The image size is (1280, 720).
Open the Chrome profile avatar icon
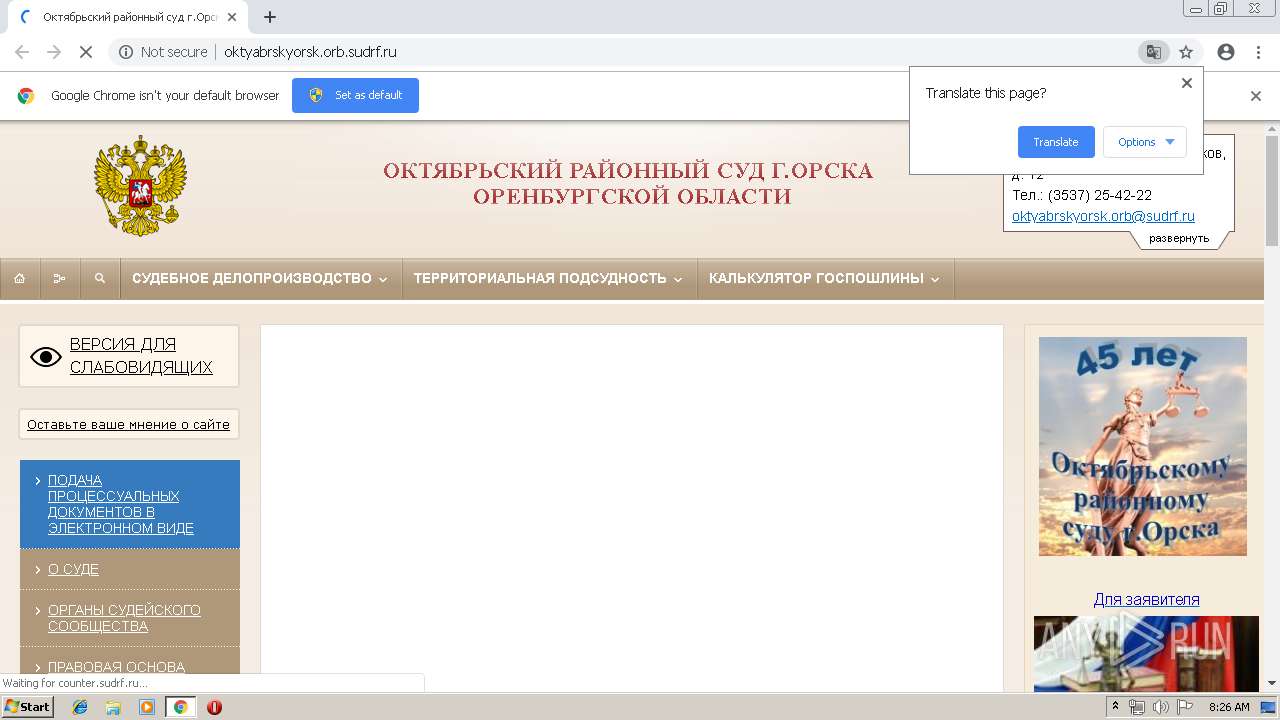click(1226, 52)
